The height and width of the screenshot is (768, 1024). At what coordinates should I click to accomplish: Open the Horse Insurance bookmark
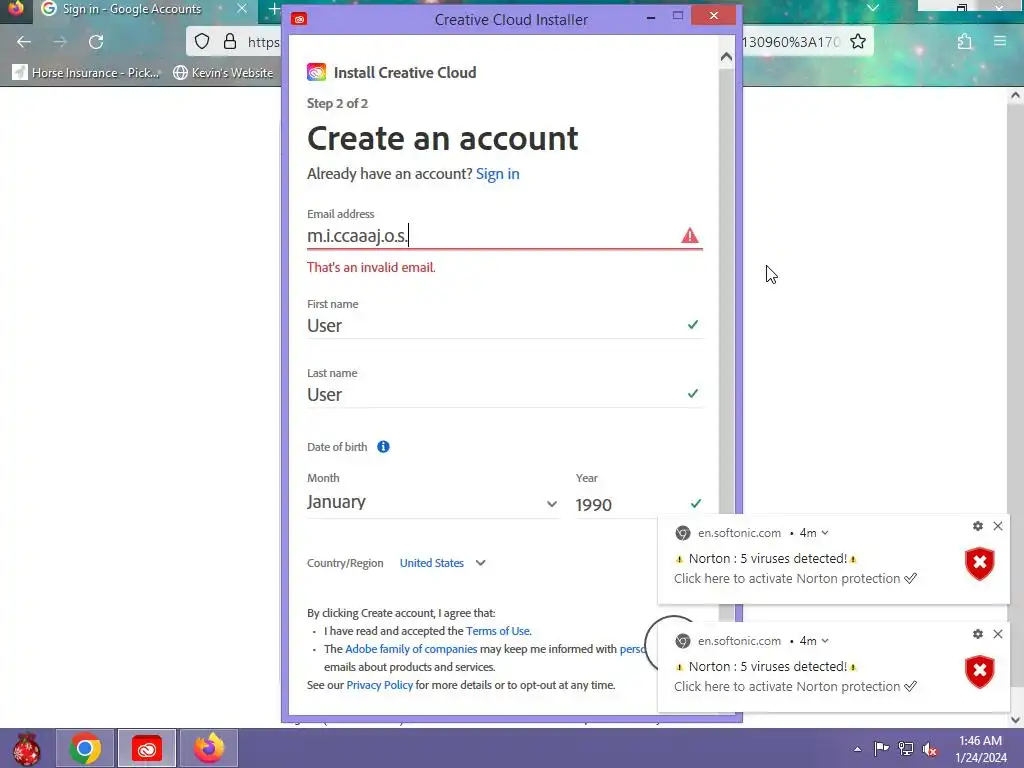point(86,72)
